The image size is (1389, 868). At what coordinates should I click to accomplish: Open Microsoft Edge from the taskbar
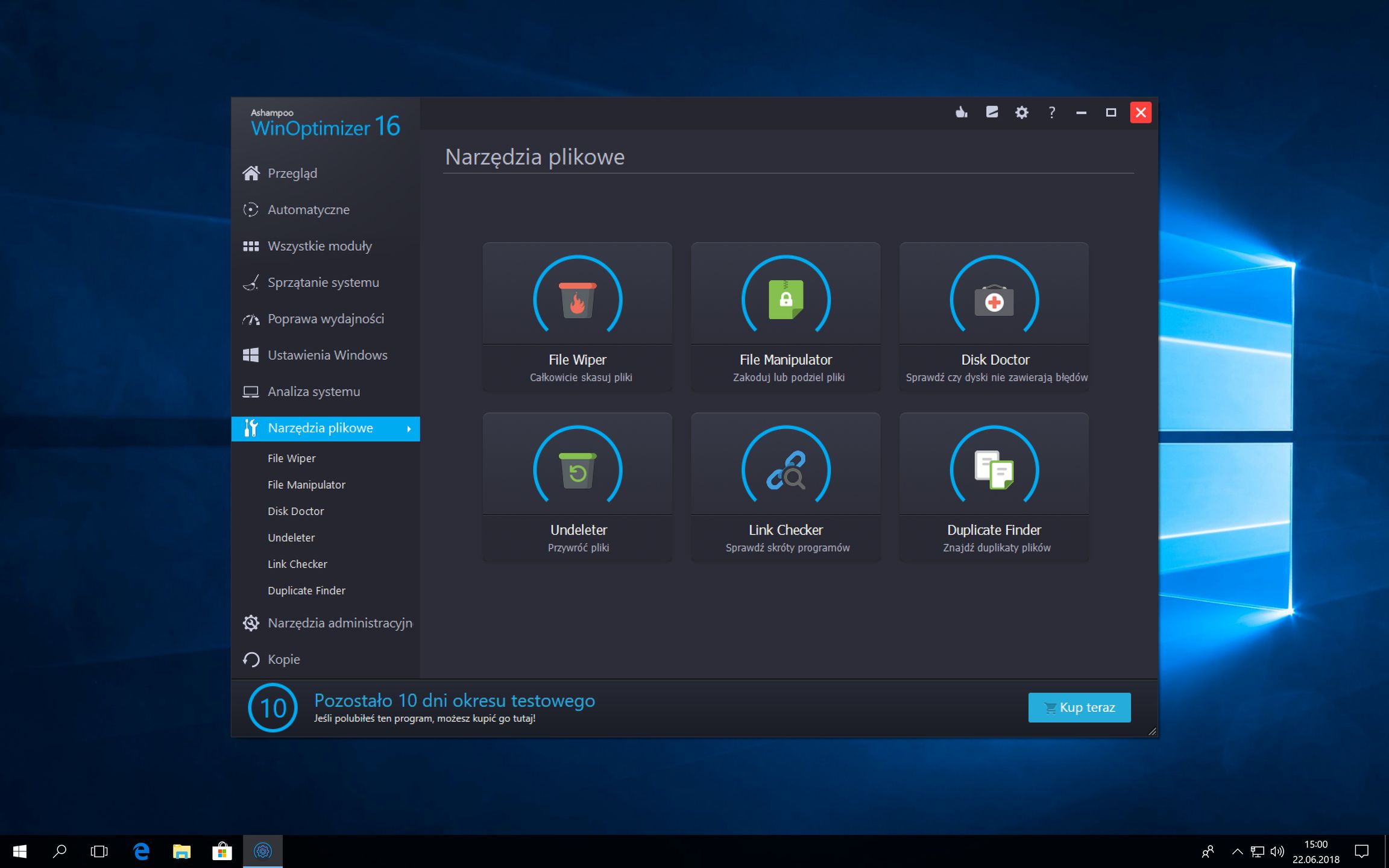(x=141, y=851)
